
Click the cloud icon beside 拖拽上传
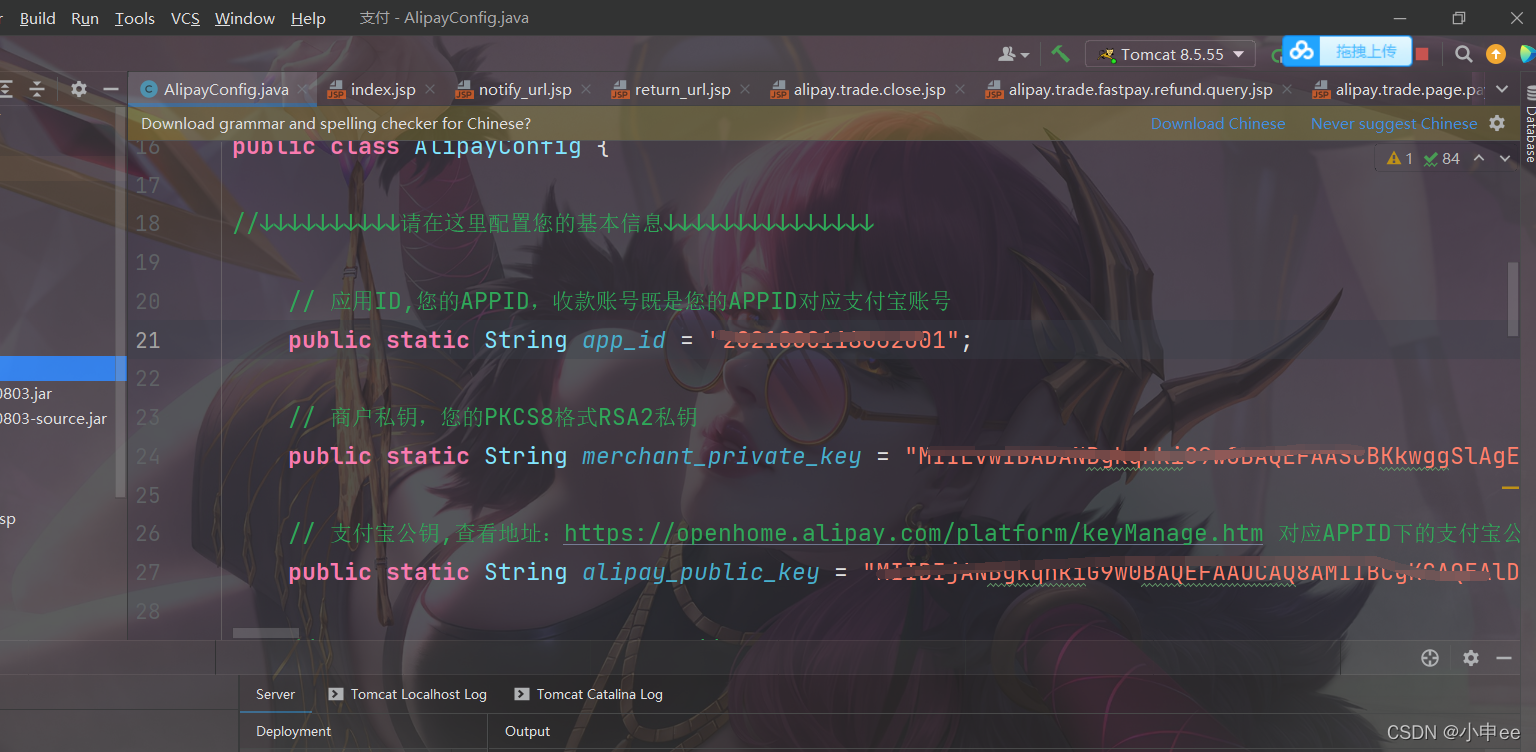1301,51
